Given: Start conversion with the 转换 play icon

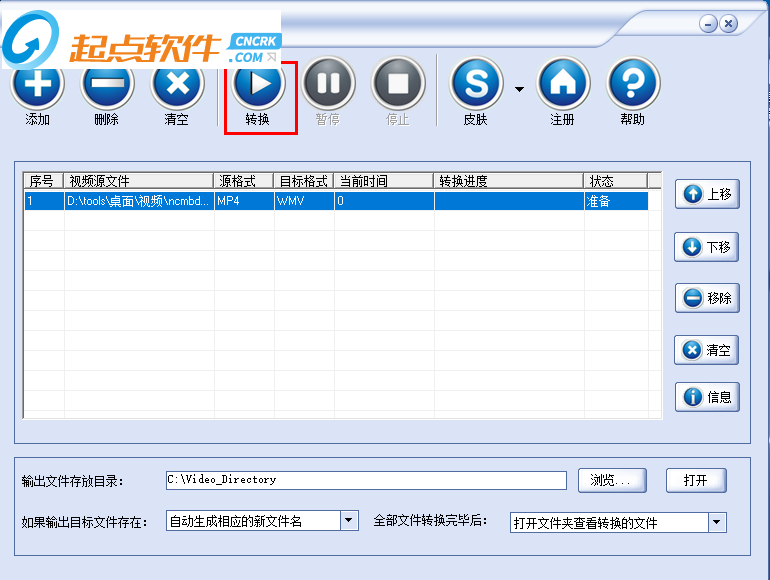Looking at the screenshot, I should click(258, 83).
